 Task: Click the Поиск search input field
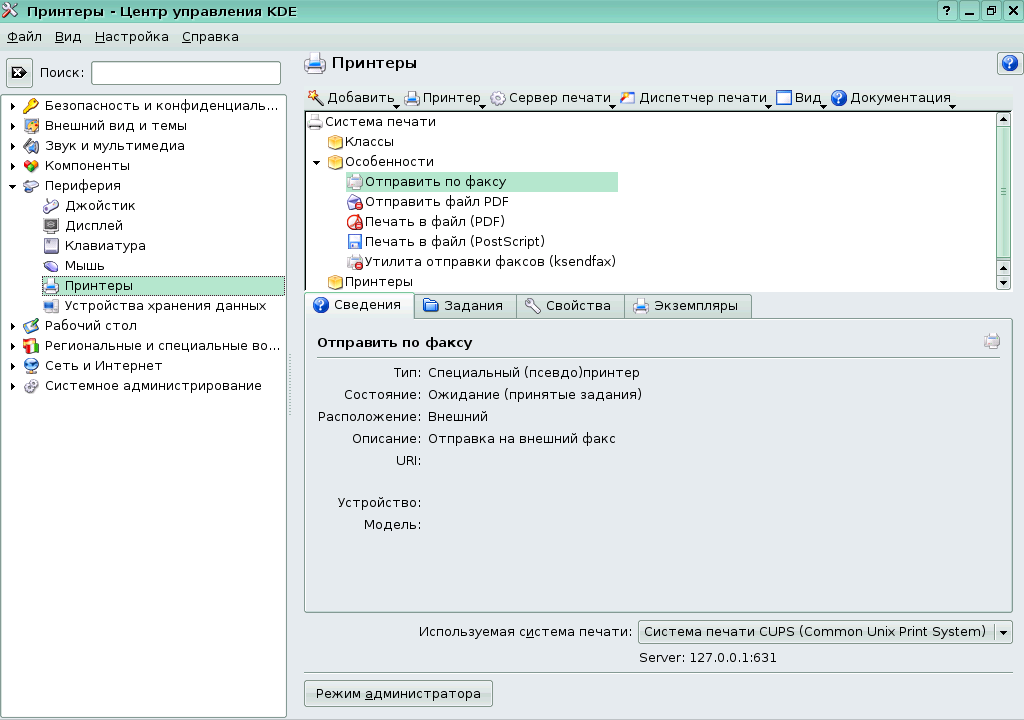pyautogui.click(x=186, y=73)
